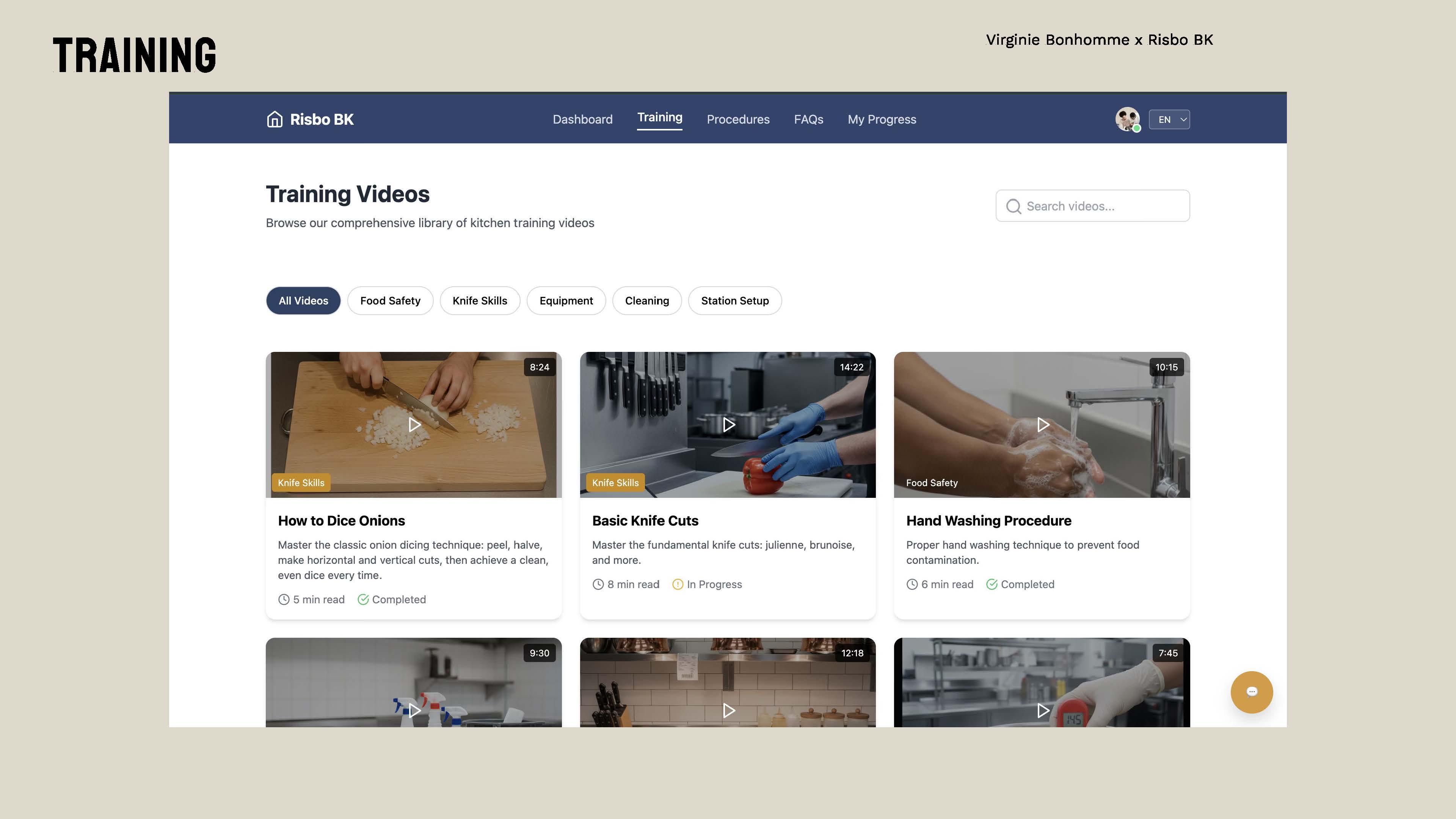Screen dimensions: 1456x819
Task: Filter videos by Food Safety
Action: 390,301
